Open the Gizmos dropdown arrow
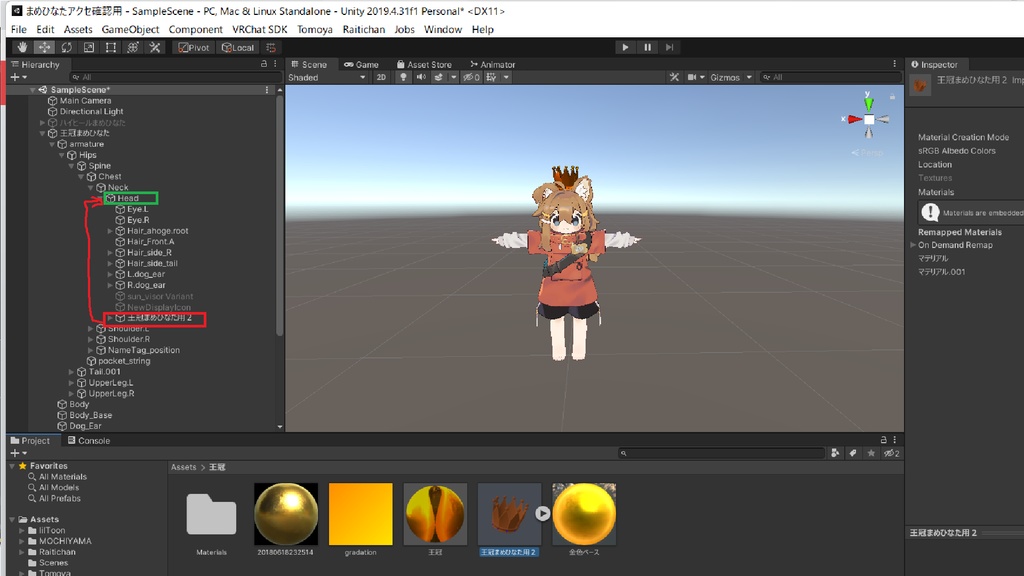 point(749,77)
